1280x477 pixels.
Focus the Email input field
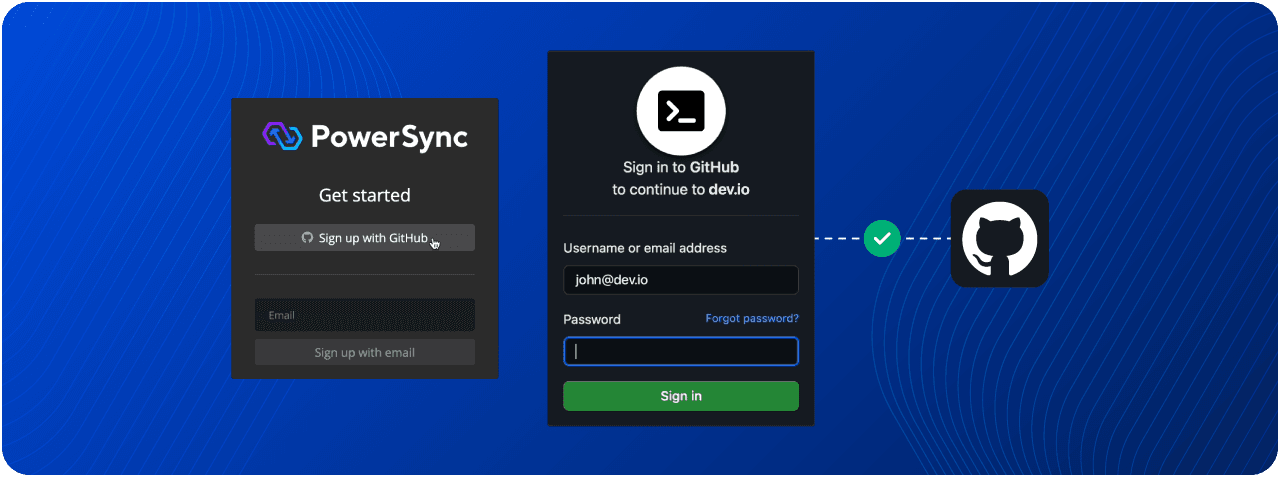(x=364, y=315)
